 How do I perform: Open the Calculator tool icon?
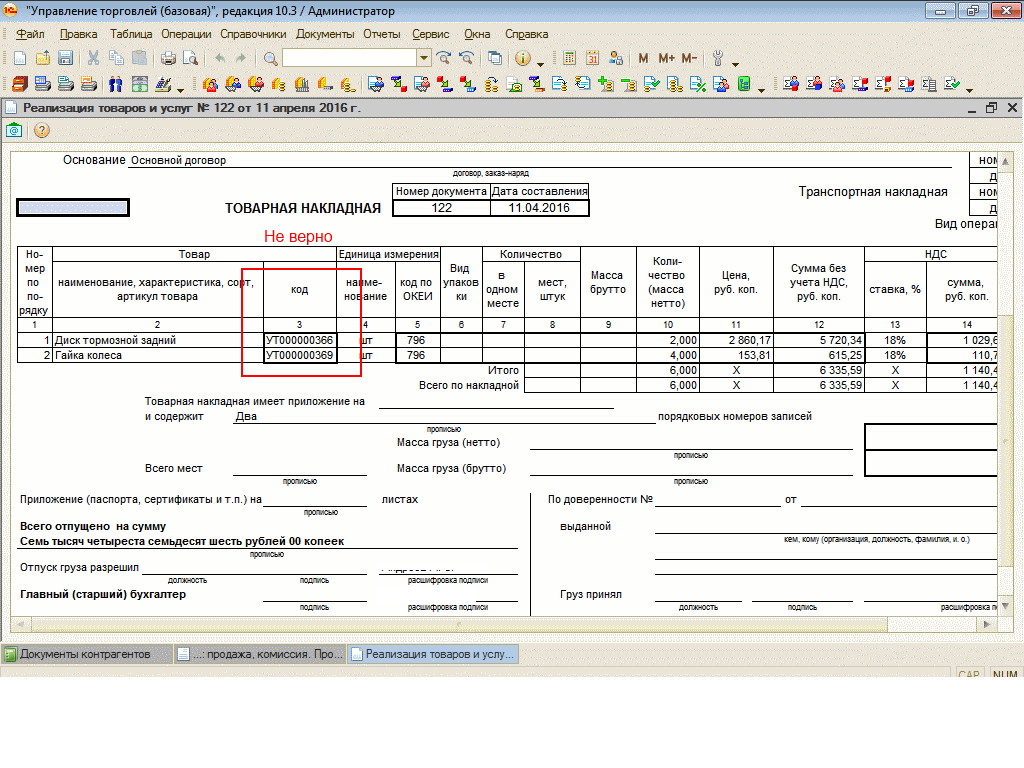[x=569, y=58]
